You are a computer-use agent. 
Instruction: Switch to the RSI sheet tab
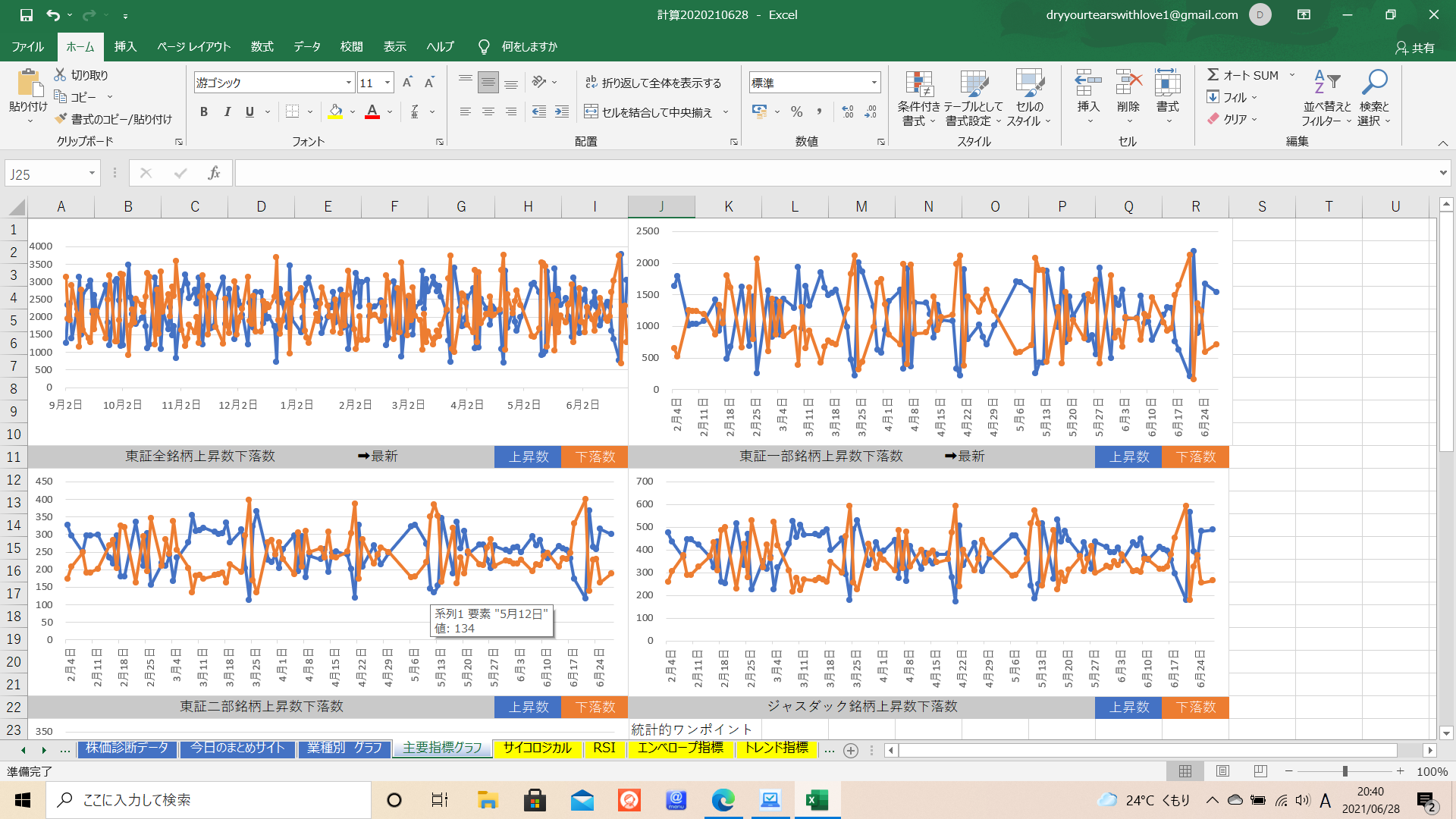(604, 748)
